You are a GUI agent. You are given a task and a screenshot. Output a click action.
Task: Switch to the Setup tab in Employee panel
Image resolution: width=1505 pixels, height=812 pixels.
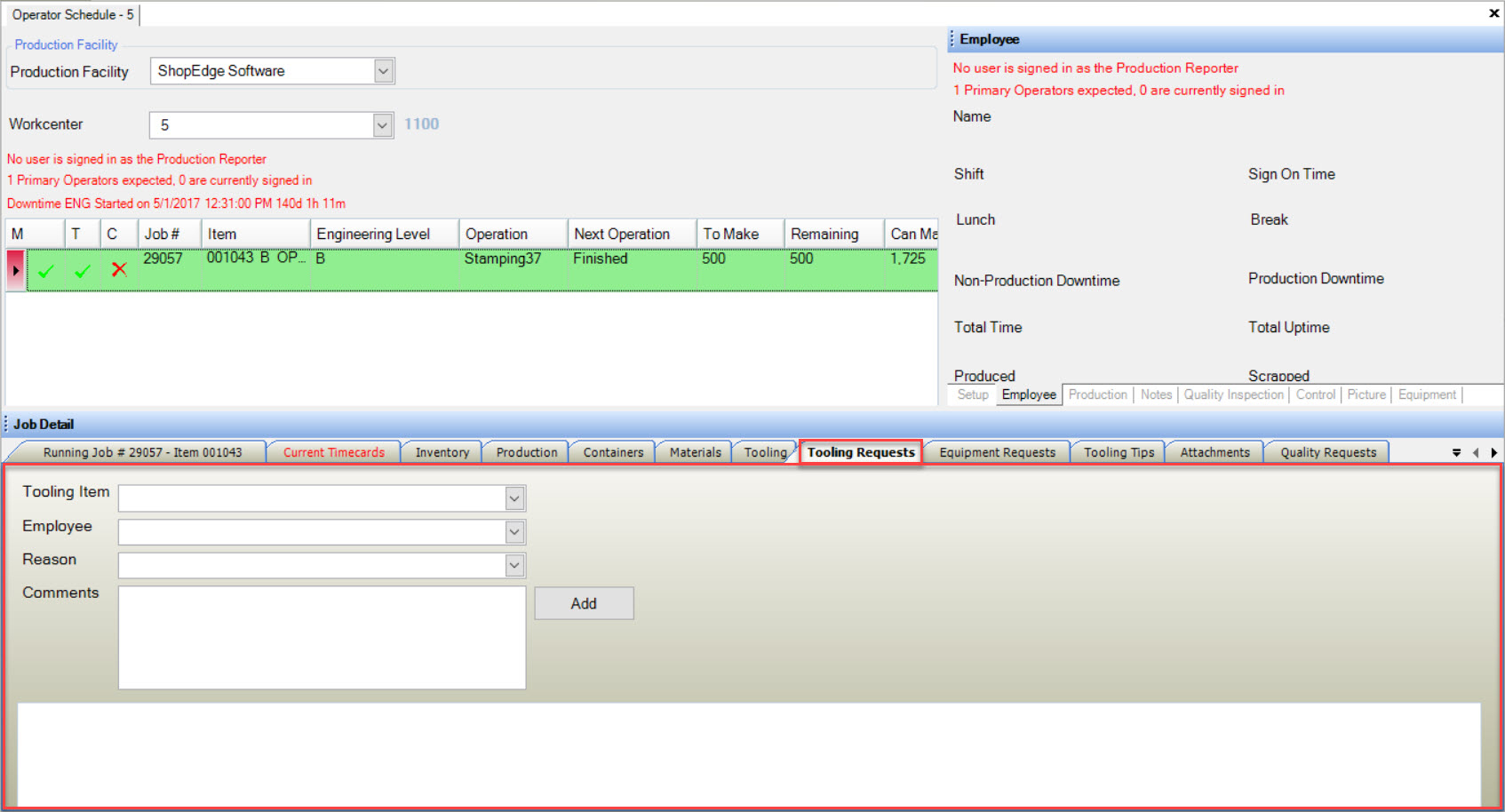point(973,394)
